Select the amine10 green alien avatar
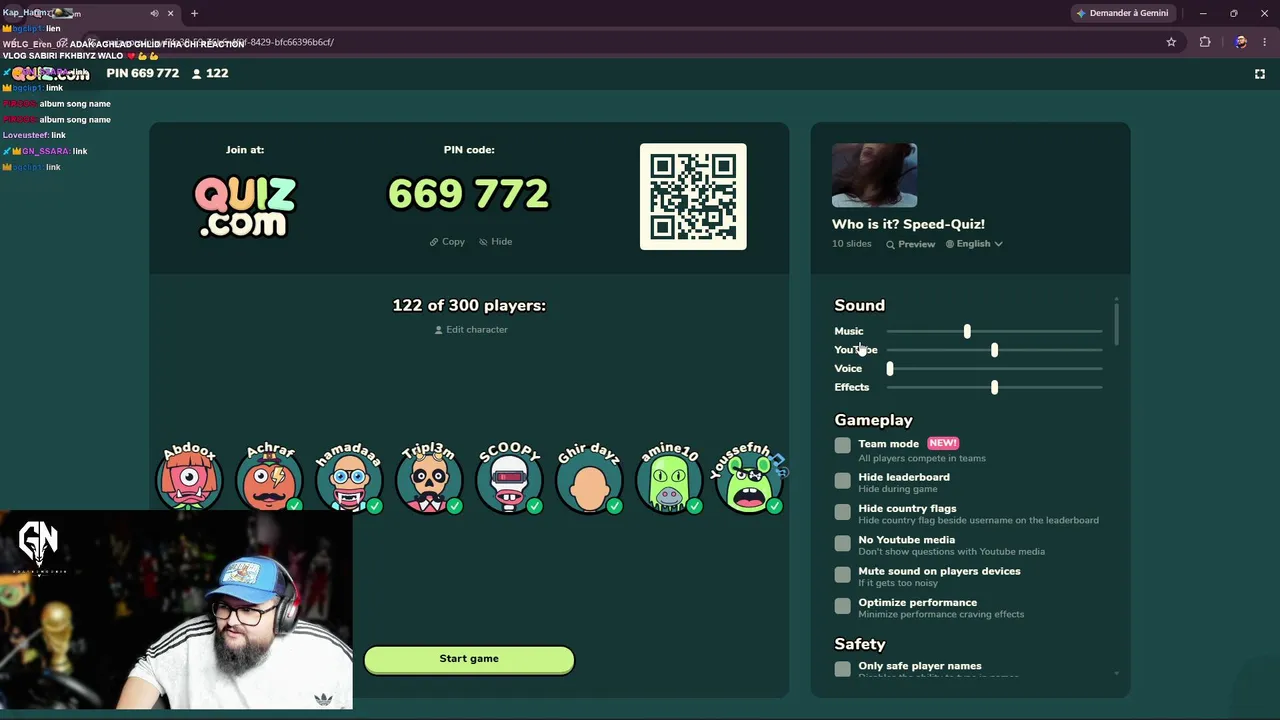Viewport: 1280px width, 720px height. (669, 480)
